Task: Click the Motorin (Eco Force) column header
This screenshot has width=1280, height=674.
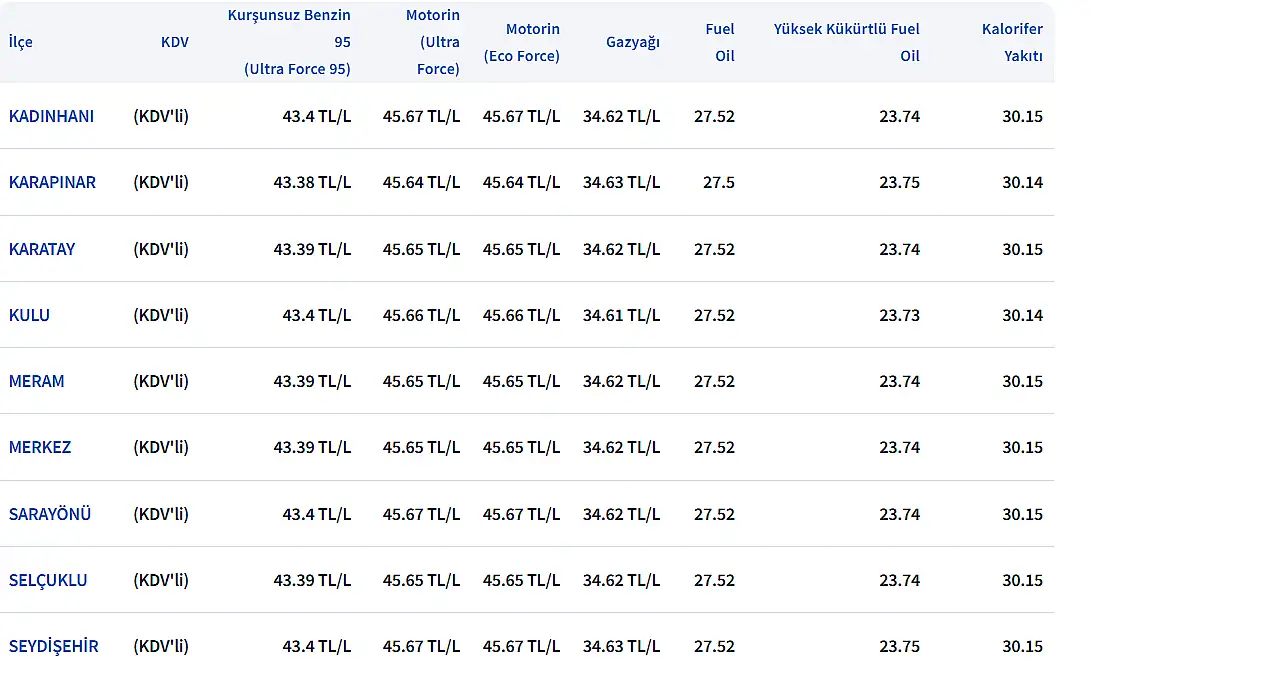Action: coord(521,42)
